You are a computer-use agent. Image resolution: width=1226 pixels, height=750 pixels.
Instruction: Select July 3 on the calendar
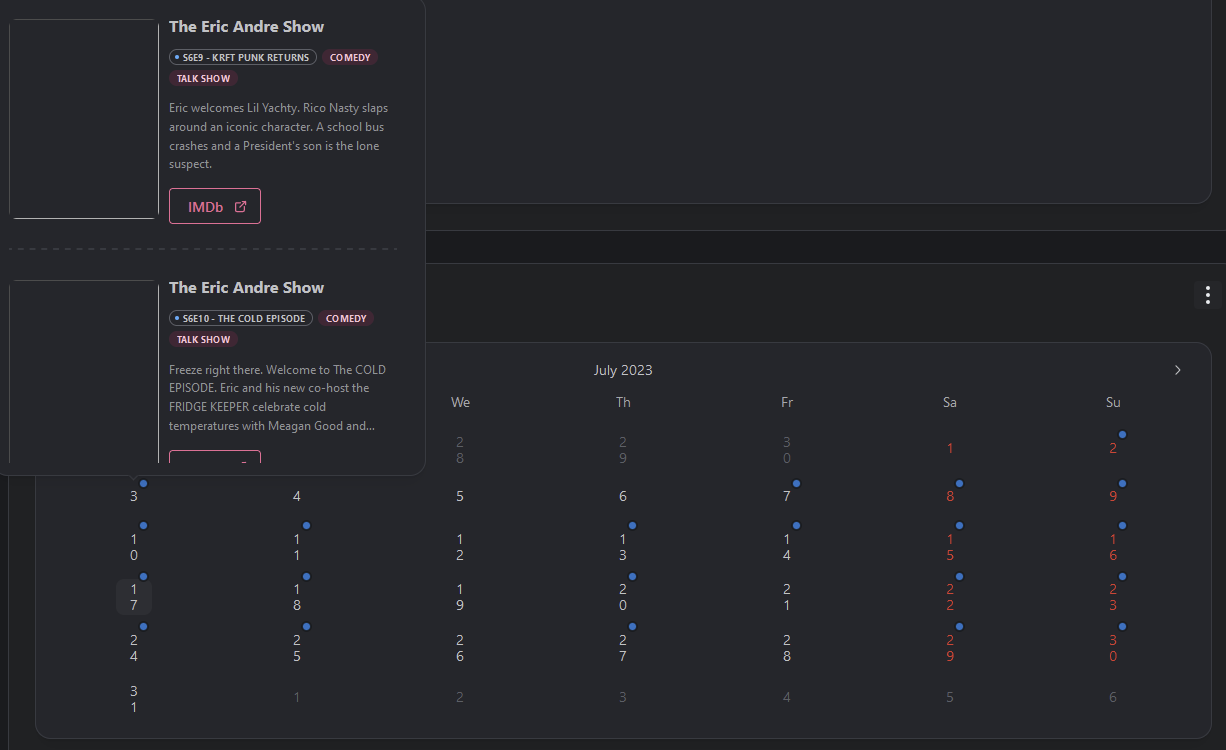click(x=134, y=496)
